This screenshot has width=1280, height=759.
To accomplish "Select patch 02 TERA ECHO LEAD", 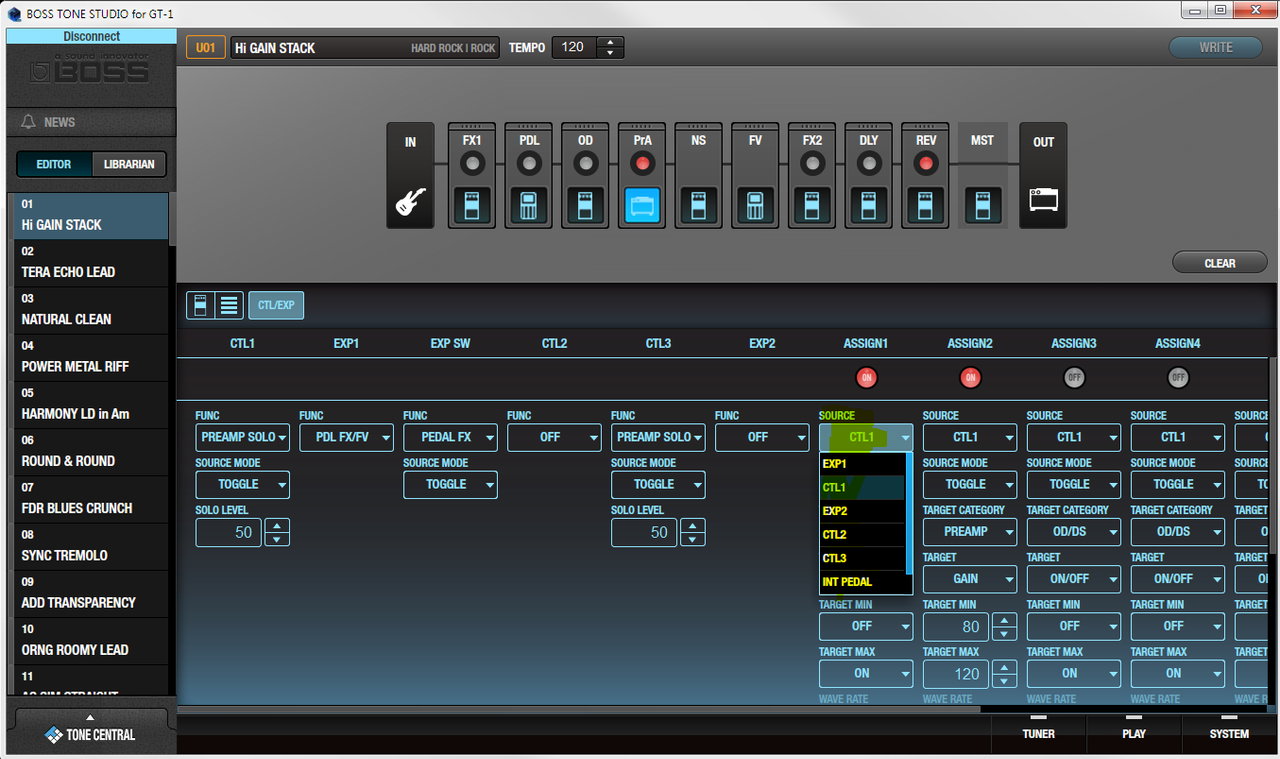I will 91,263.
